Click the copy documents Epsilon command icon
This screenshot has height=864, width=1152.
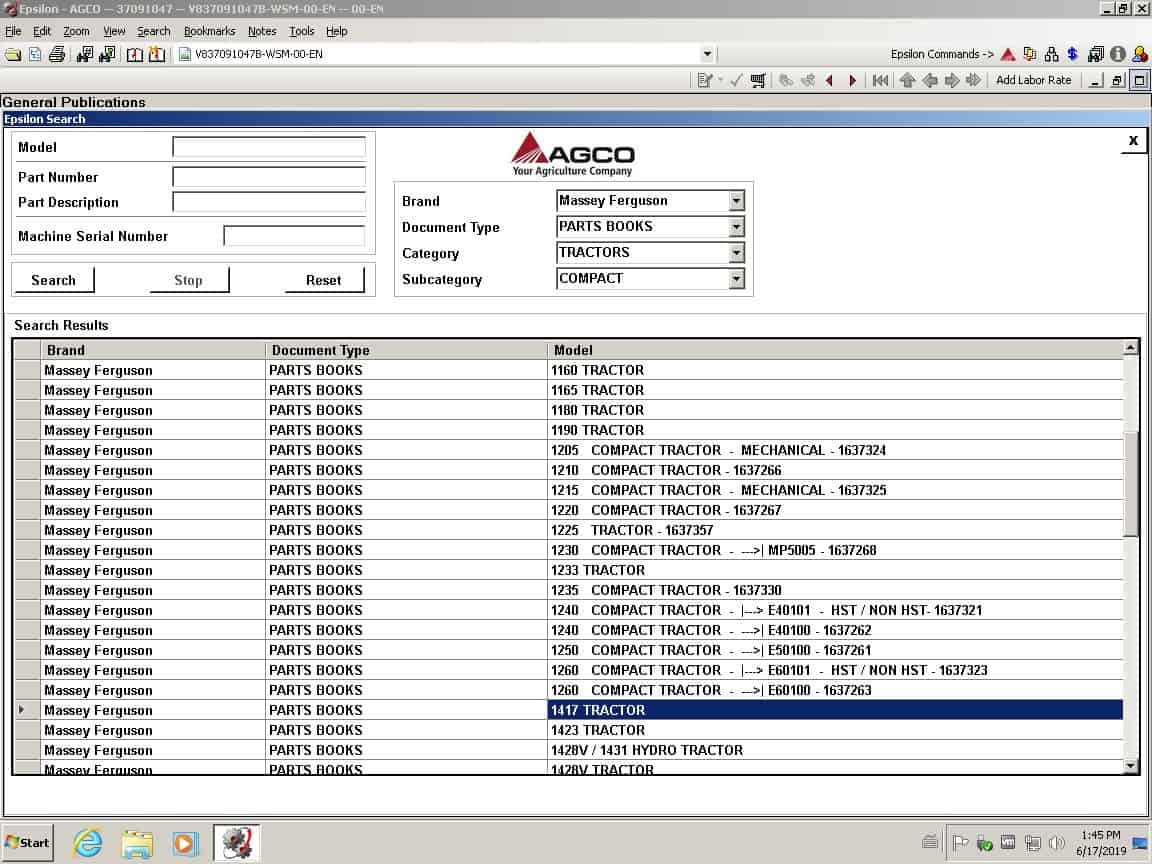tap(1029, 54)
